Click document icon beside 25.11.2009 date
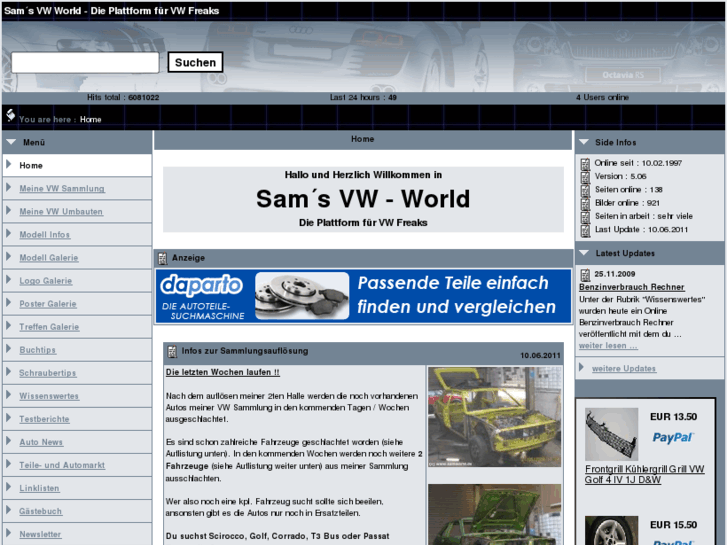 [x=586, y=275]
